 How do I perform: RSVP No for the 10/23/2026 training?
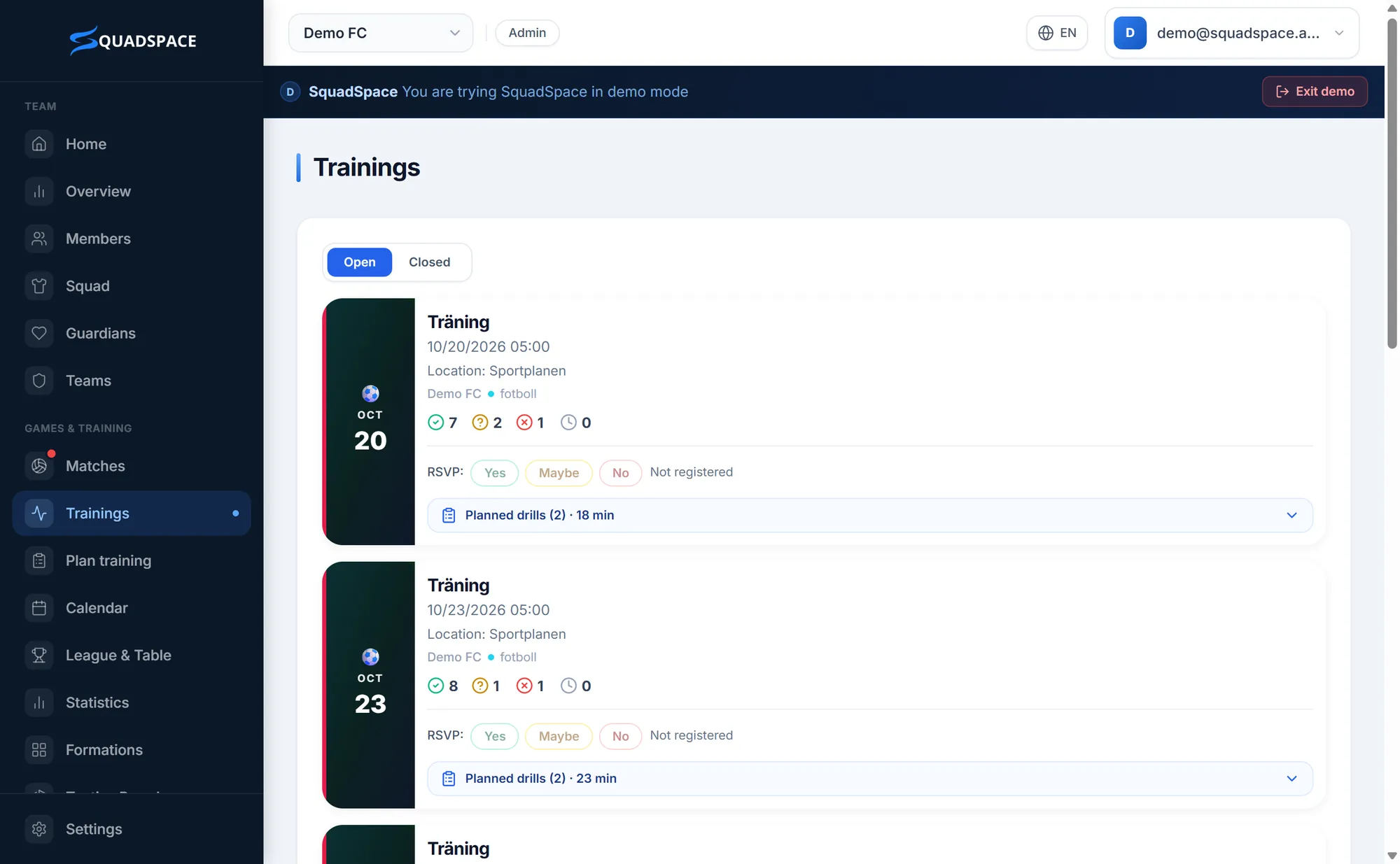(x=620, y=736)
